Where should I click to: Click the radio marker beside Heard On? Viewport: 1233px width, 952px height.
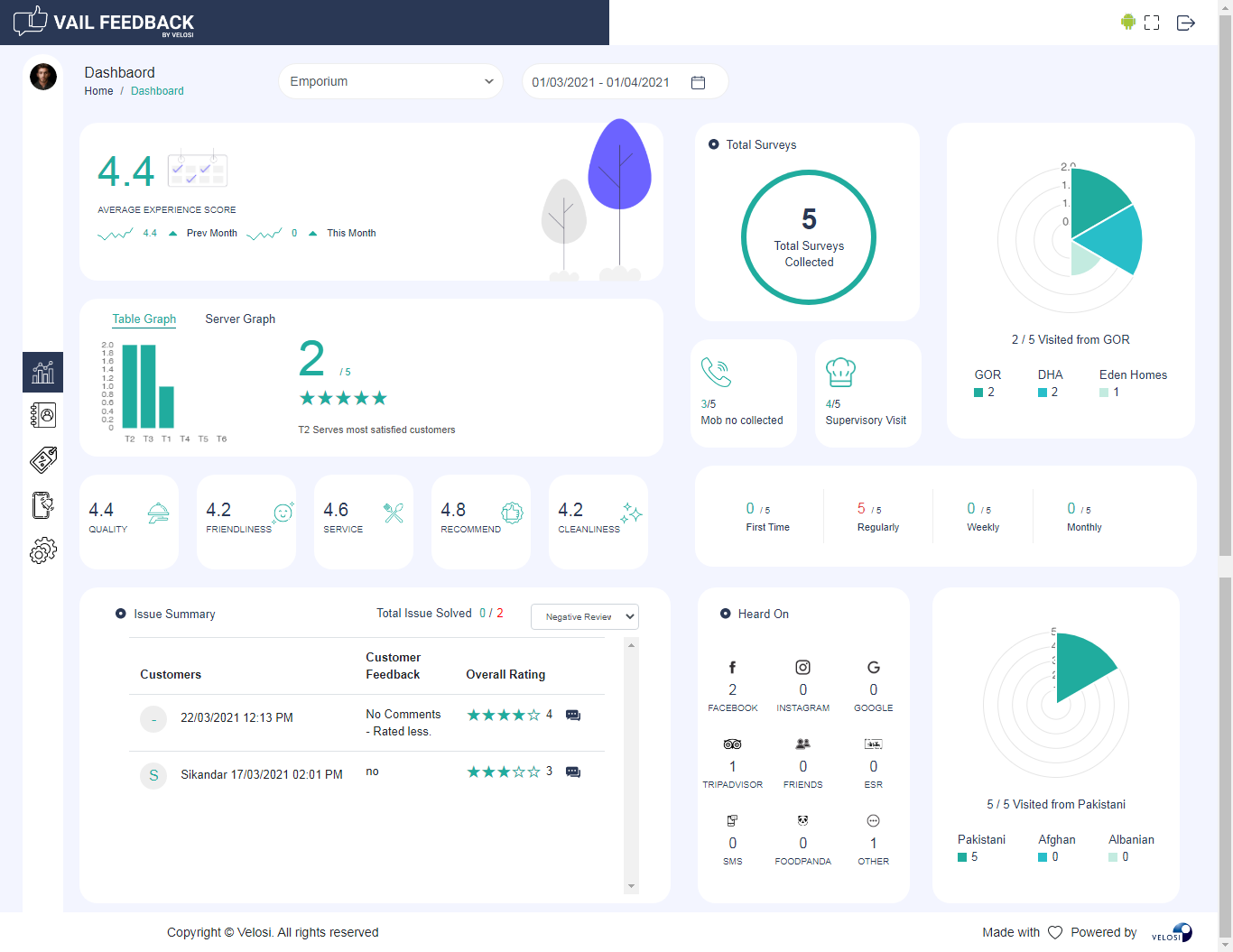(x=726, y=613)
